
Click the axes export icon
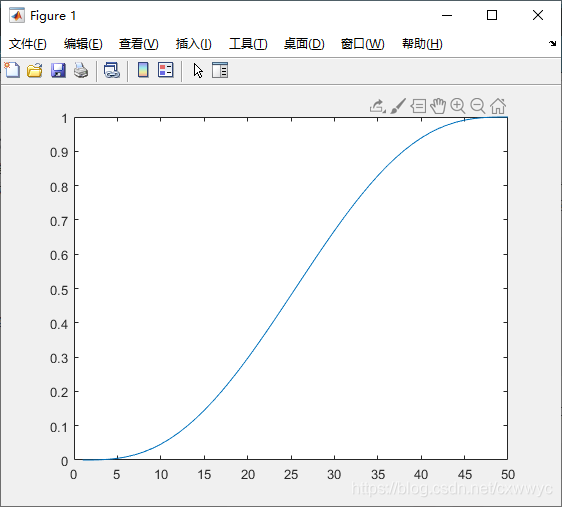pyautogui.click(x=378, y=106)
